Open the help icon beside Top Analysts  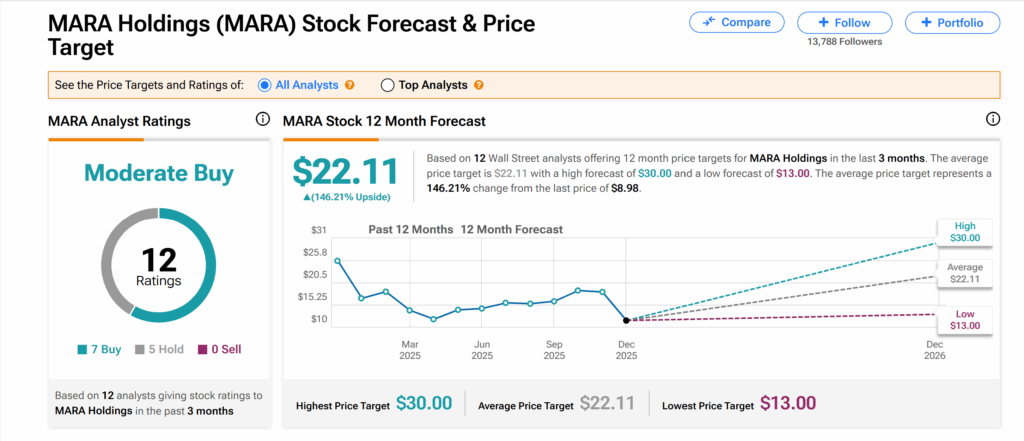pos(480,85)
